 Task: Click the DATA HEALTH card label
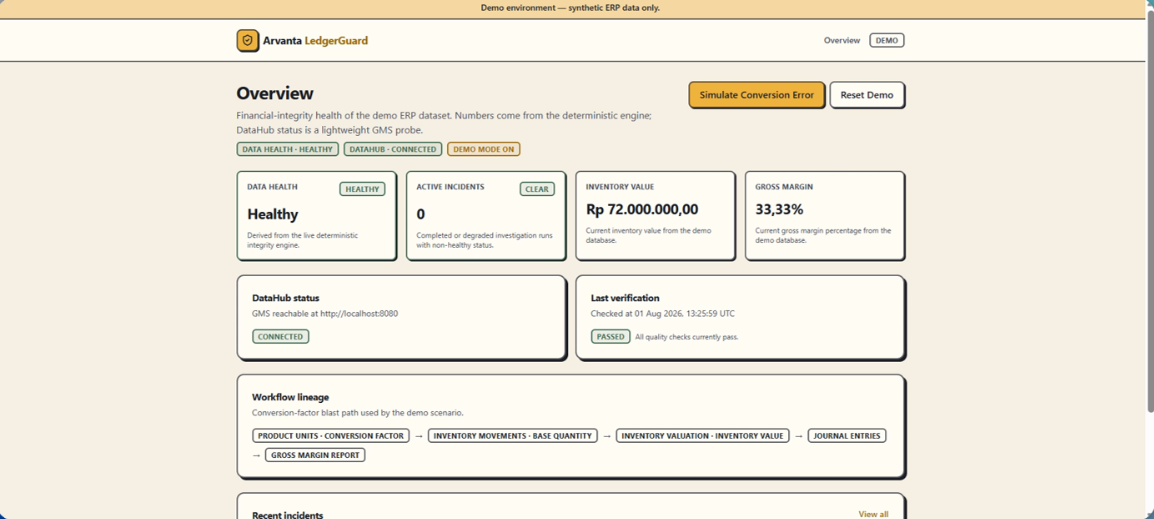pyautogui.click(x=272, y=187)
